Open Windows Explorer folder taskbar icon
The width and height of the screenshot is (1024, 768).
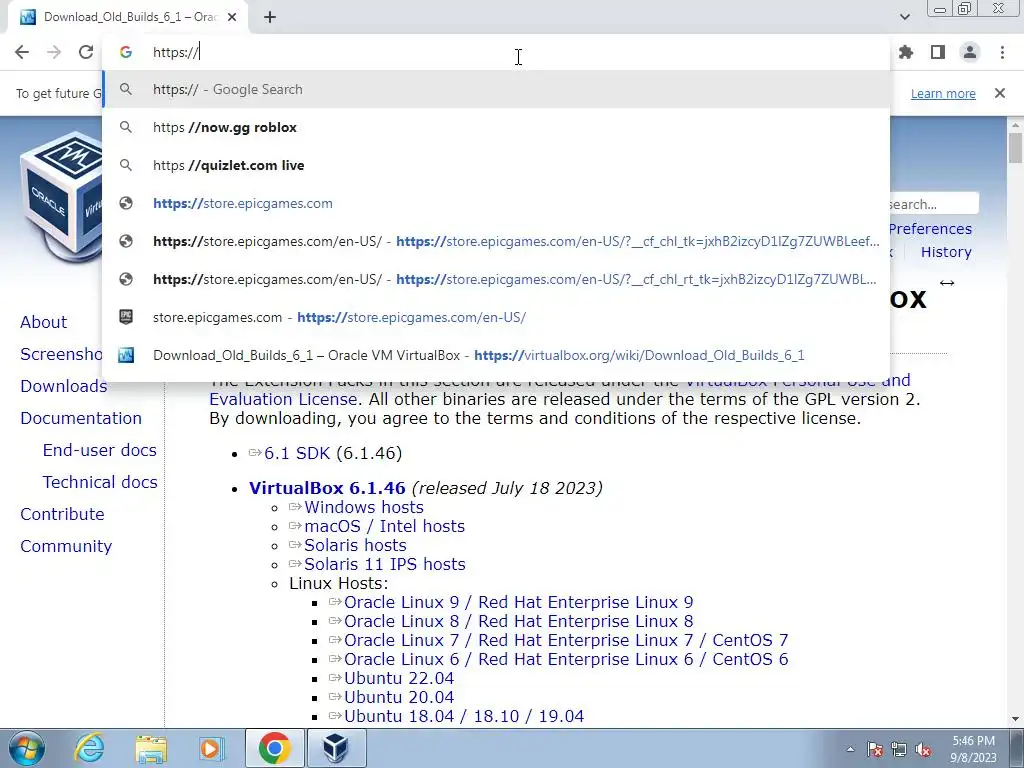click(151, 748)
